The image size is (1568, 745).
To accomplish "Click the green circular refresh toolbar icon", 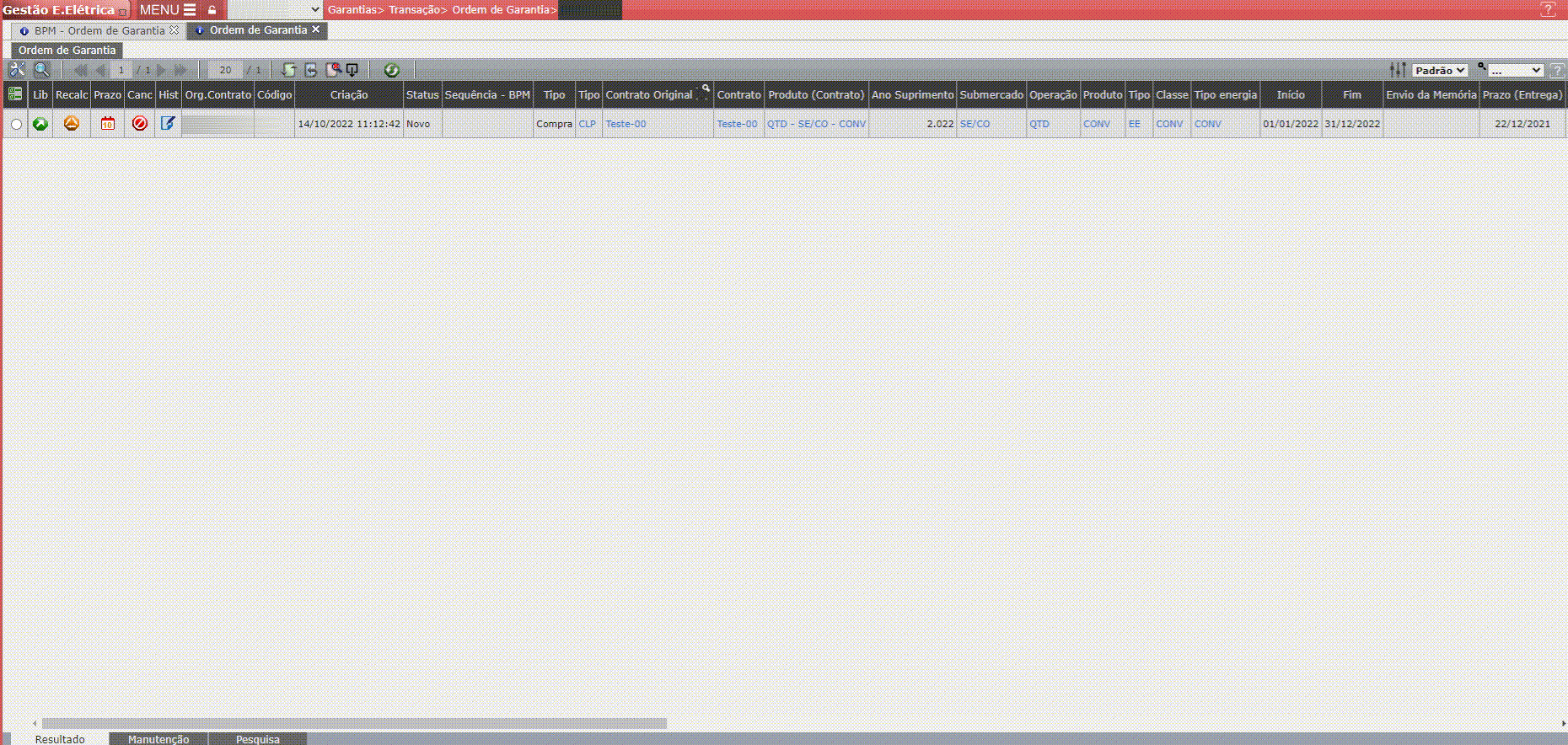I will 391,70.
